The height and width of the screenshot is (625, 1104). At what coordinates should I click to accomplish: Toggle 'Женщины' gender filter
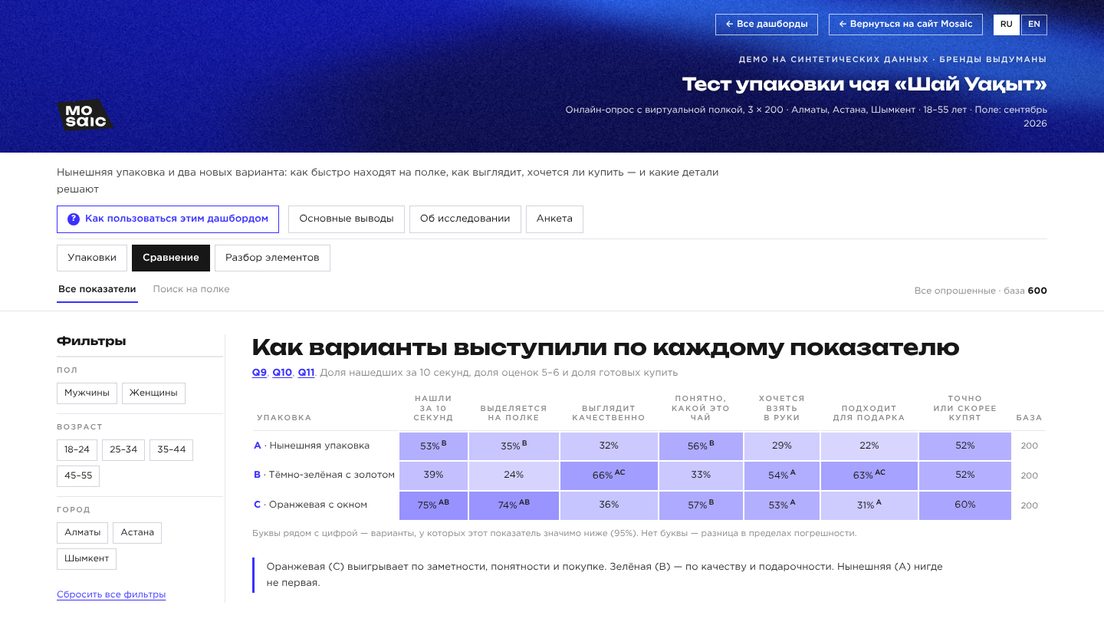click(x=153, y=393)
